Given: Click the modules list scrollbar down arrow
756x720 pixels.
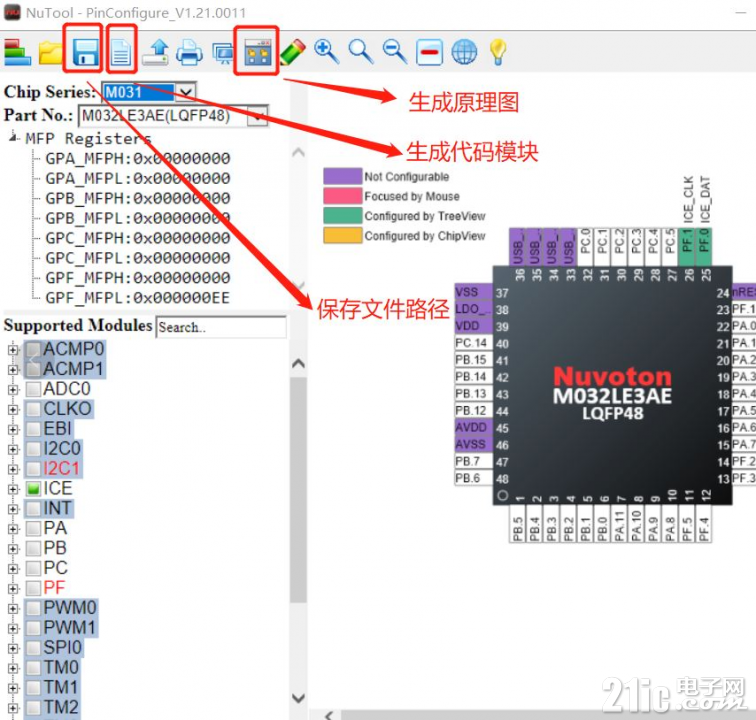Looking at the screenshot, I should click(x=298, y=698).
